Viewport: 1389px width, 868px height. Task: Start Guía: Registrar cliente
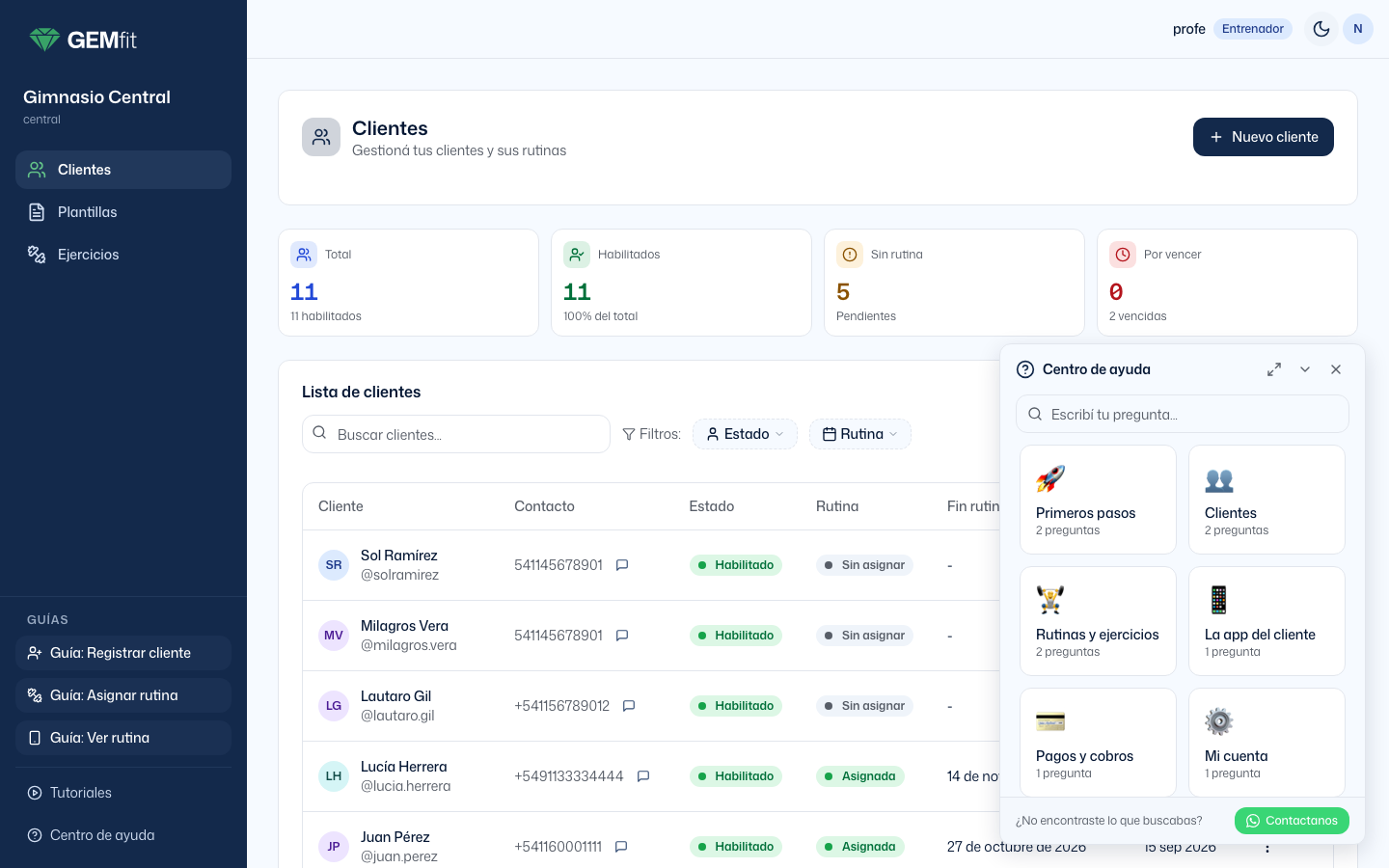(x=123, y=653)
